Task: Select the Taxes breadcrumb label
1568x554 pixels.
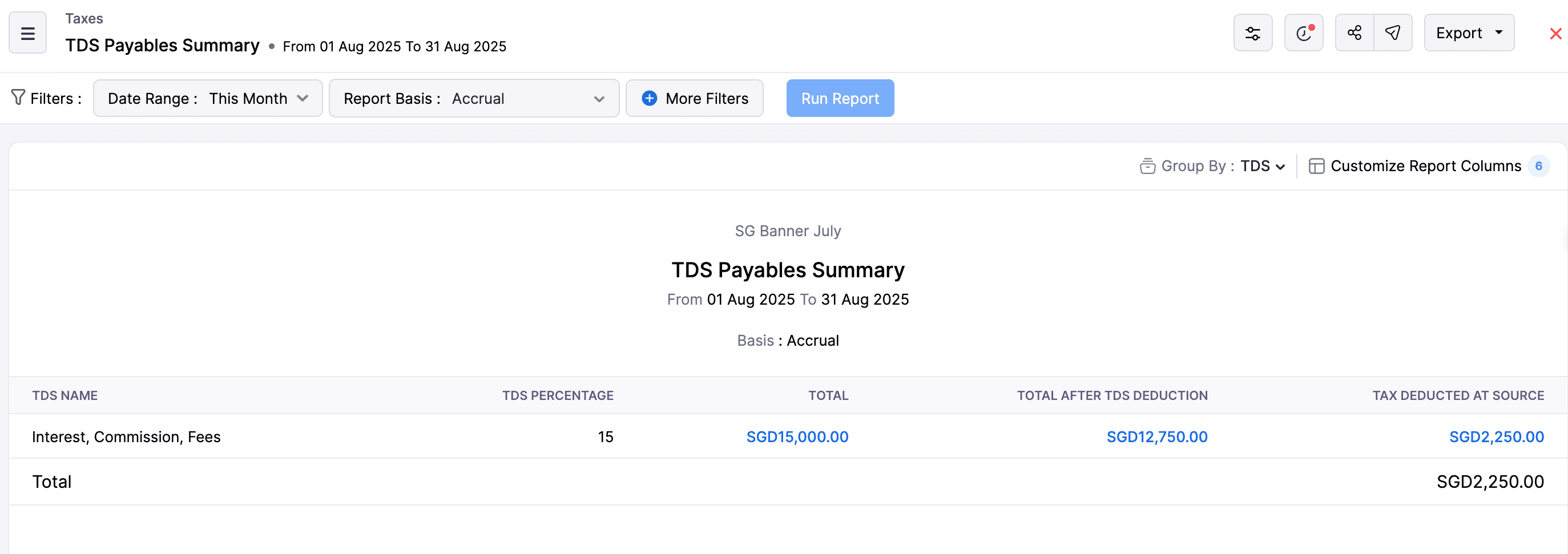Action: (x=84, y=18)
